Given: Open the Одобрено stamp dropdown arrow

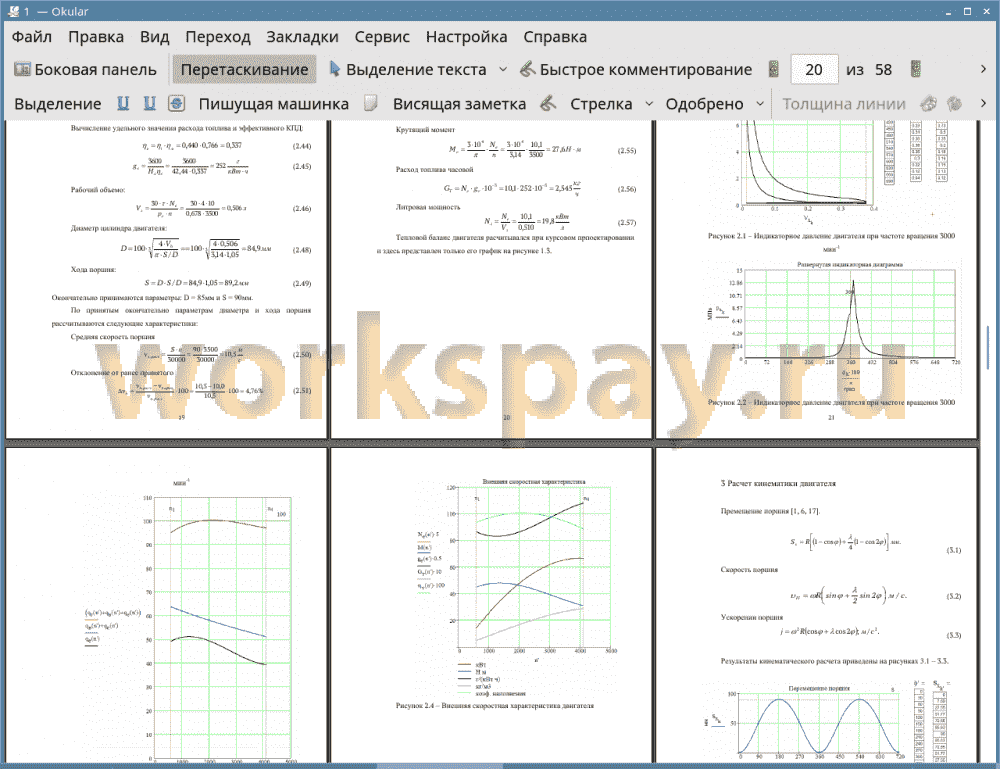Looking at the screenshot, I should click(760, 104).
